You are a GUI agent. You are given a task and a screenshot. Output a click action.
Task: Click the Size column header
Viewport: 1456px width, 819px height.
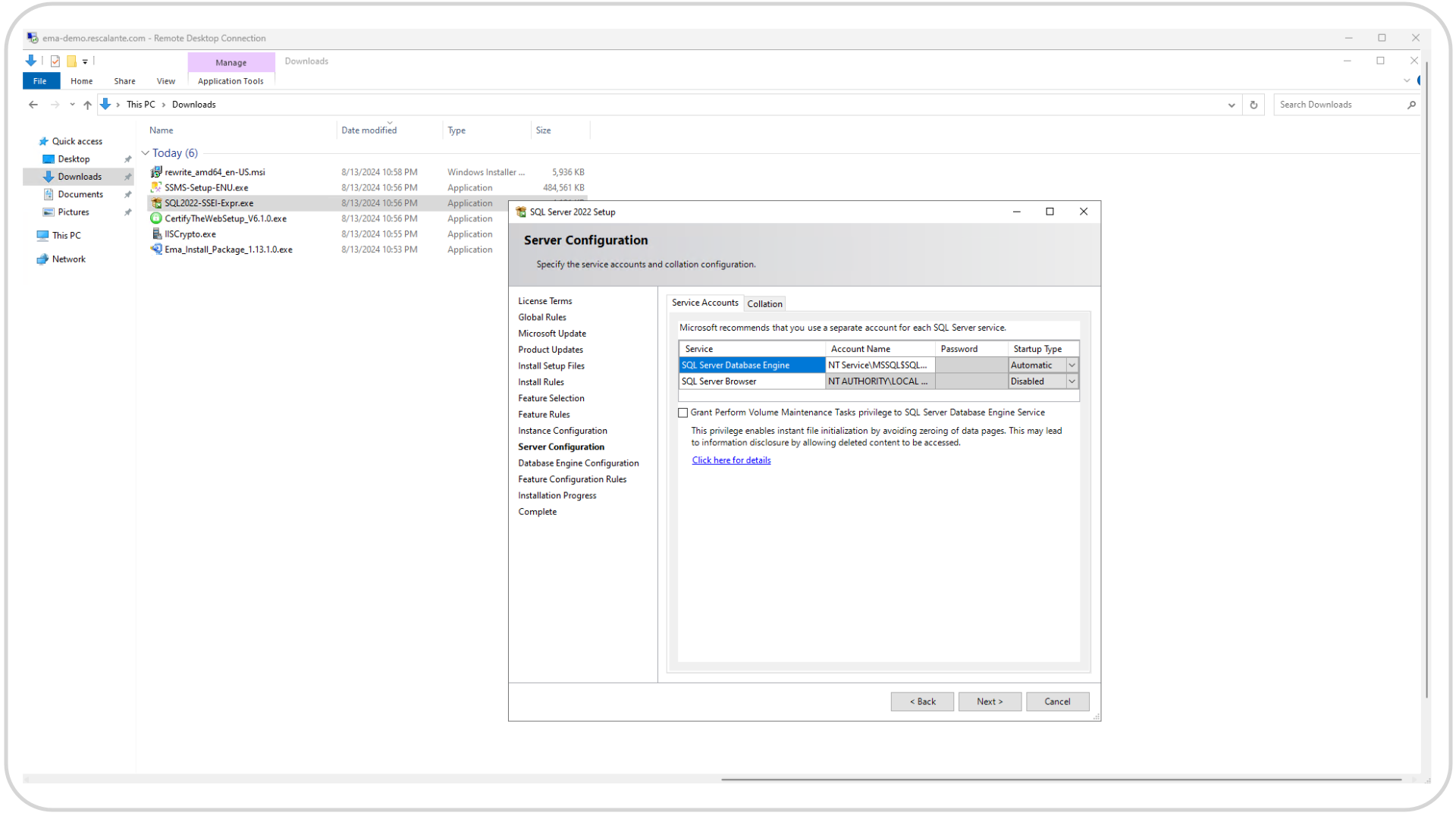[x=560, y=130]
